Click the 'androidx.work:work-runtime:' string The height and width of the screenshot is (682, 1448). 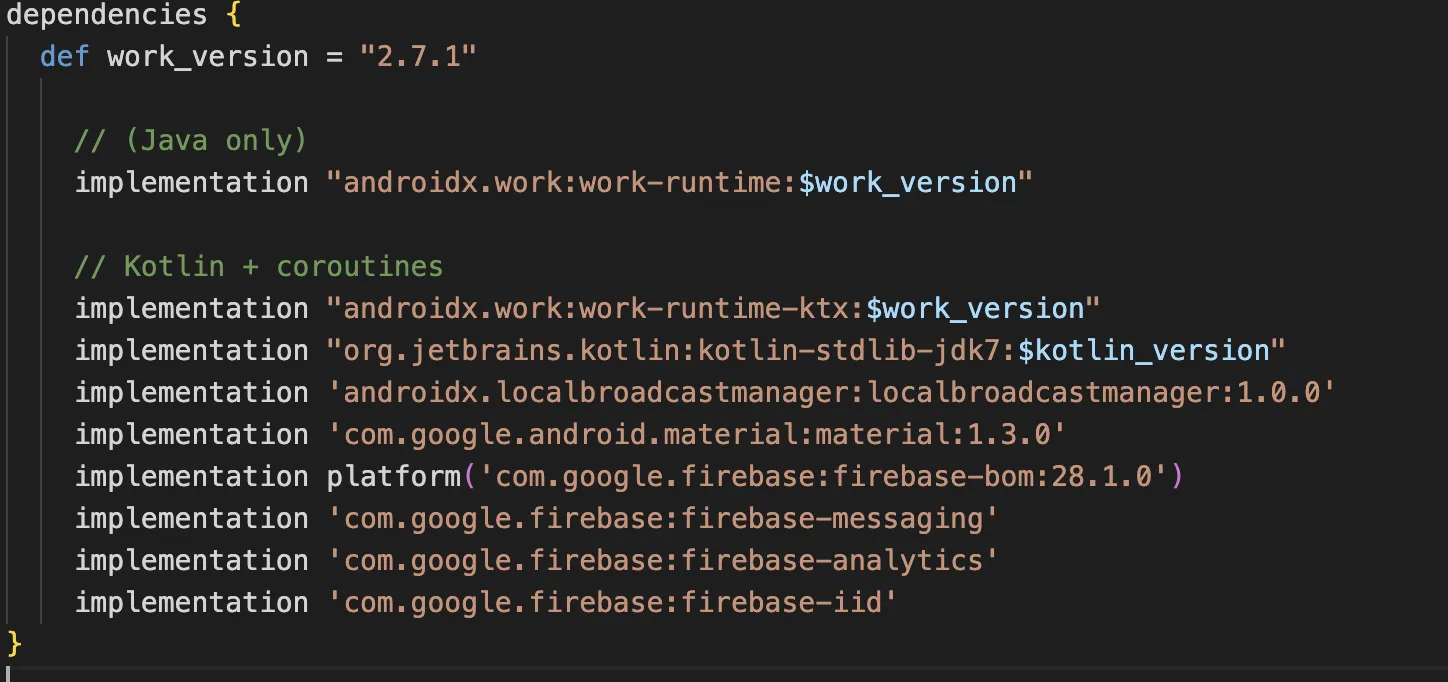[562, 182]
